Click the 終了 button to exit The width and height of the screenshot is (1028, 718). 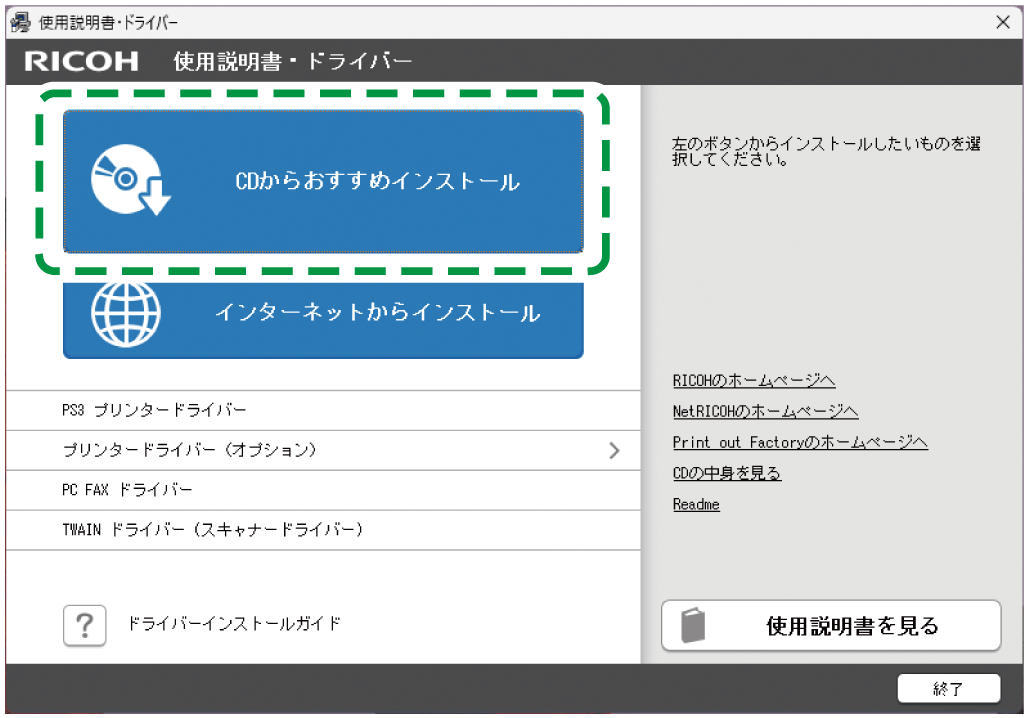coord(950,689)
